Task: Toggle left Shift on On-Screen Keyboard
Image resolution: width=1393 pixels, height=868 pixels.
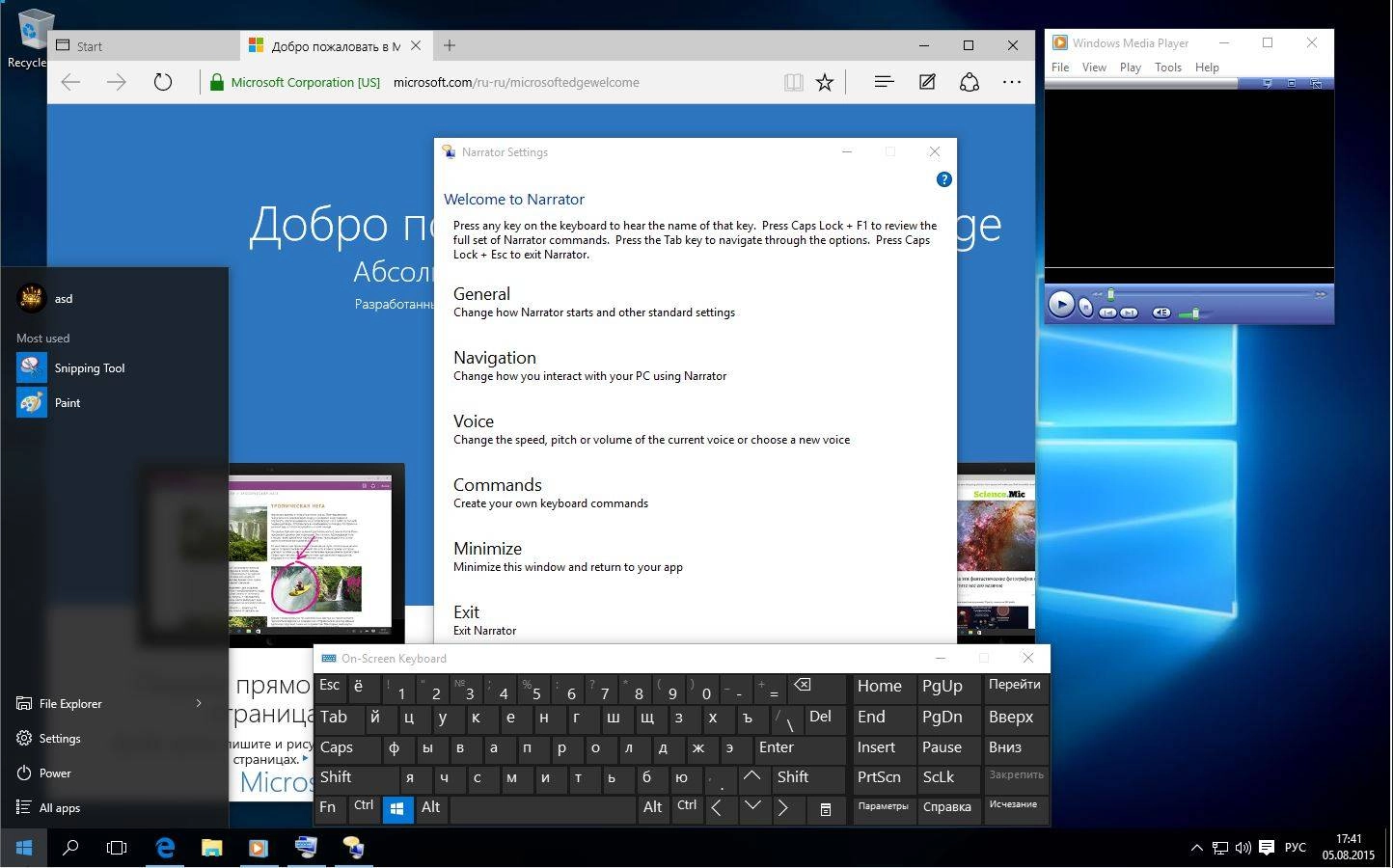Action: click(356, 778)
